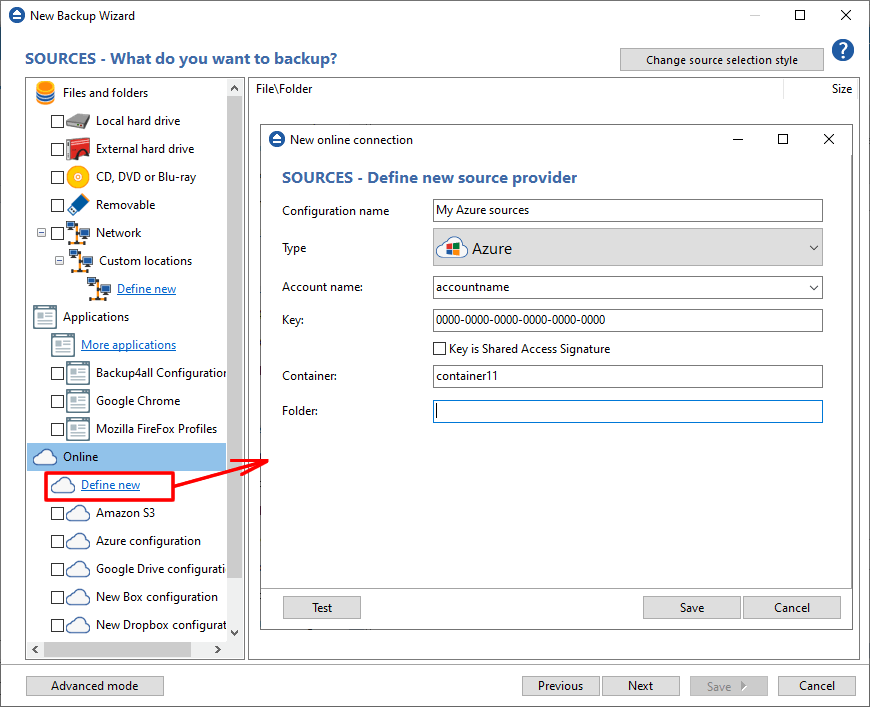
Task: Check the Removable checkbox
Action: (x=57, y=205)
